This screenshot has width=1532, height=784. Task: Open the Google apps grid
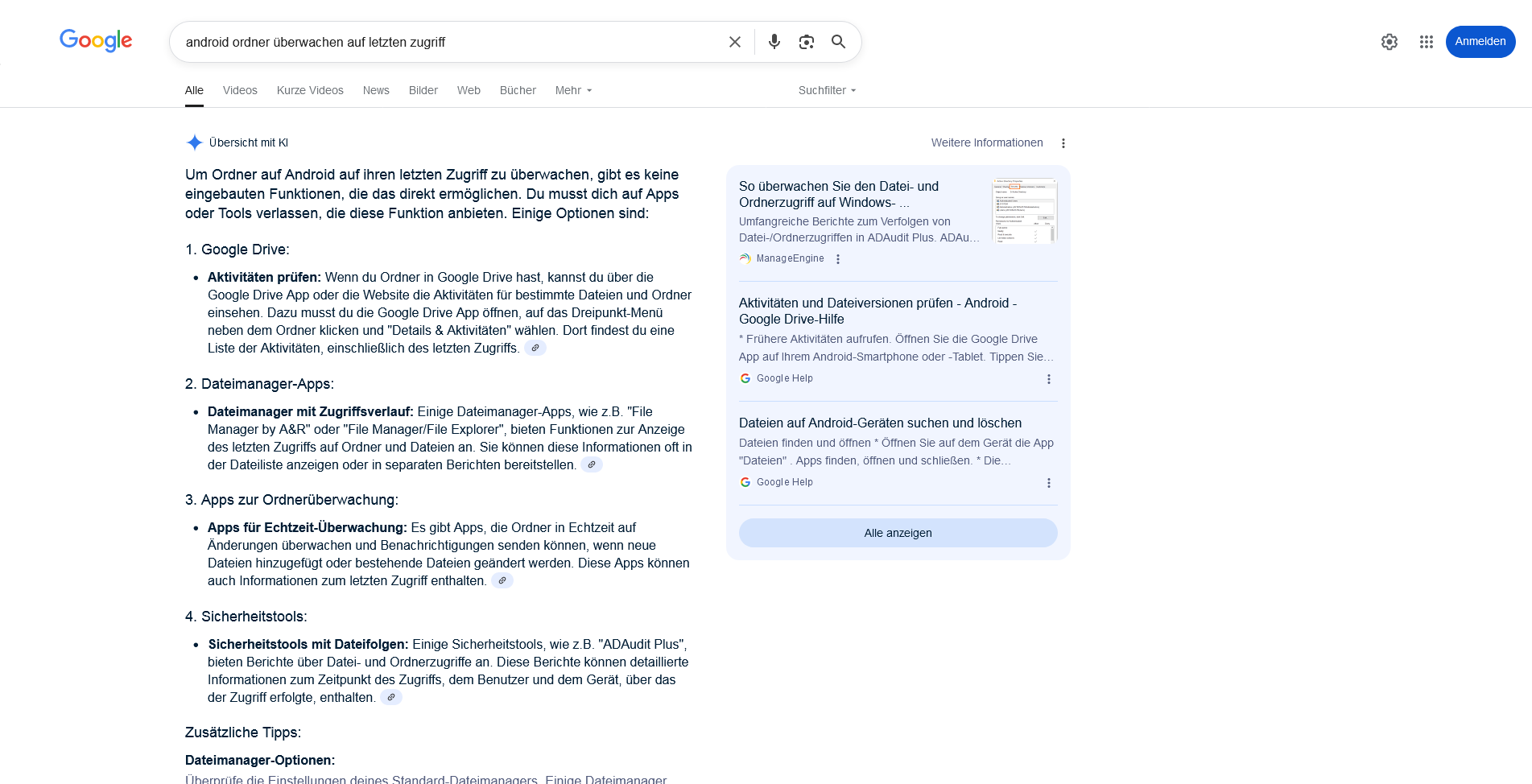[1427, 41]
